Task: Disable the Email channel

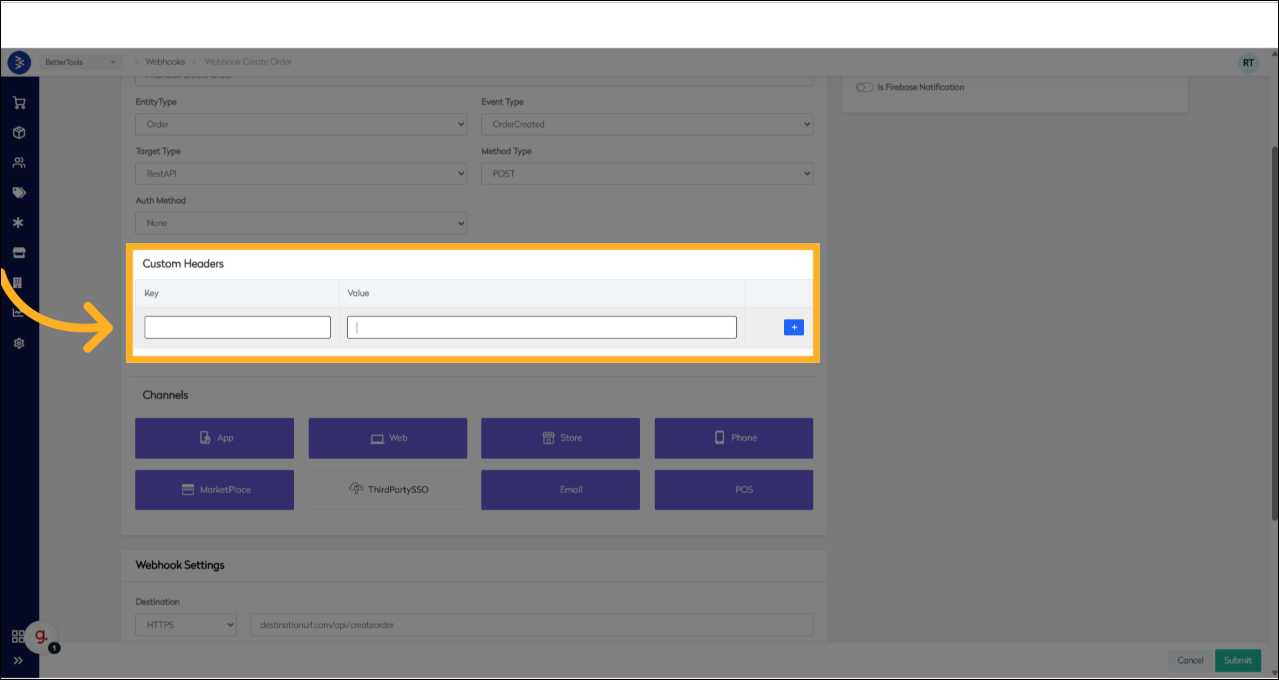Action: (x=560, y=489)
